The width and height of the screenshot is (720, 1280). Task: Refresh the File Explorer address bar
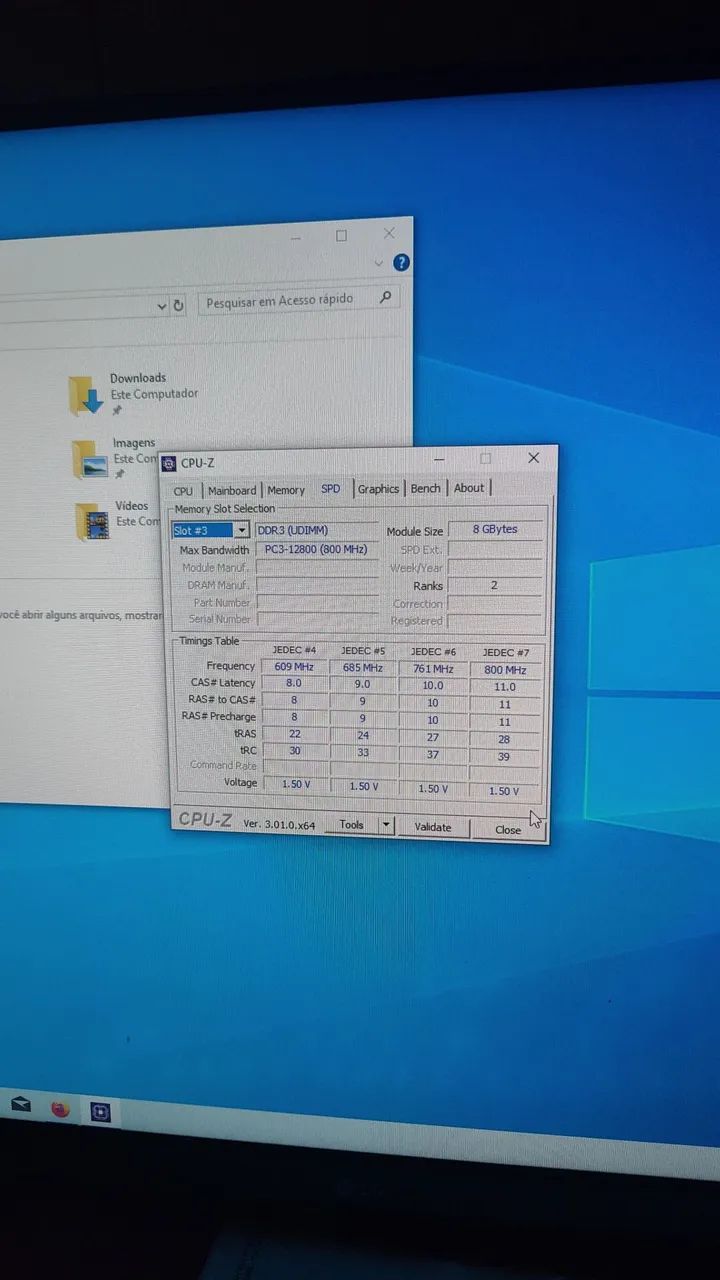[178, 306]
